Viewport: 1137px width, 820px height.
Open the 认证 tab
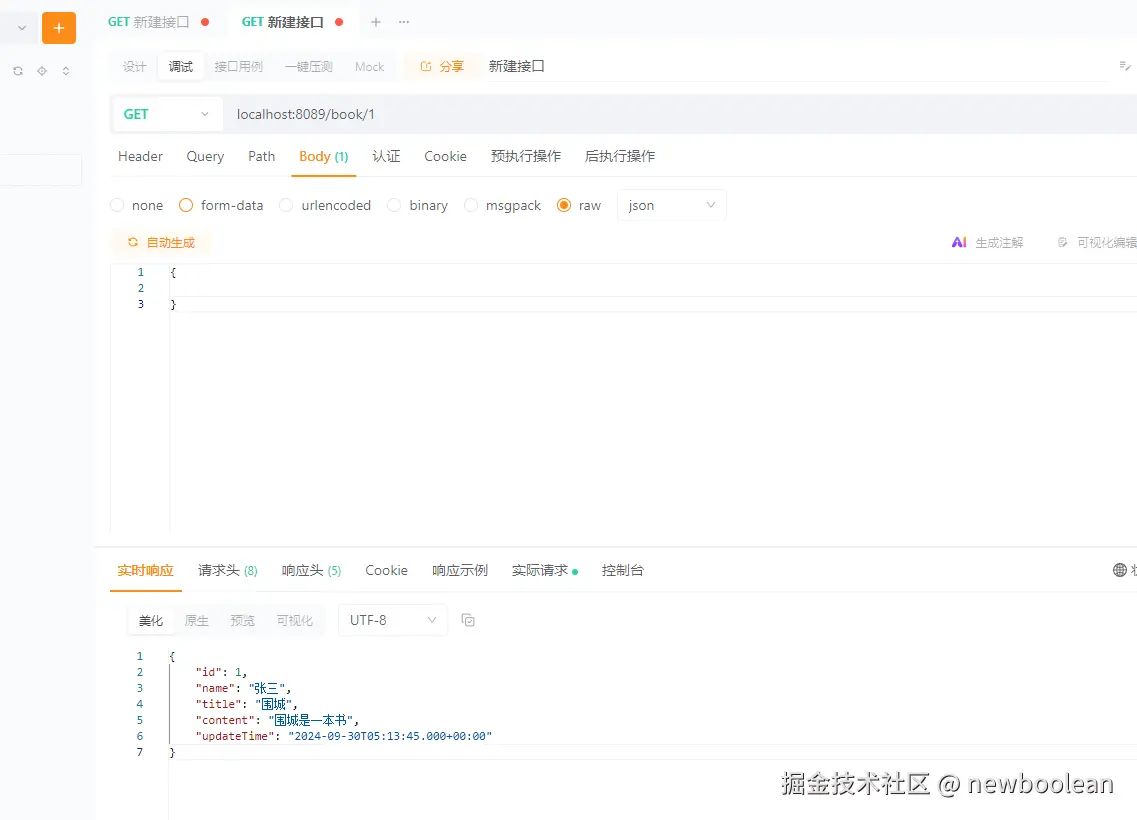(386, 156)
